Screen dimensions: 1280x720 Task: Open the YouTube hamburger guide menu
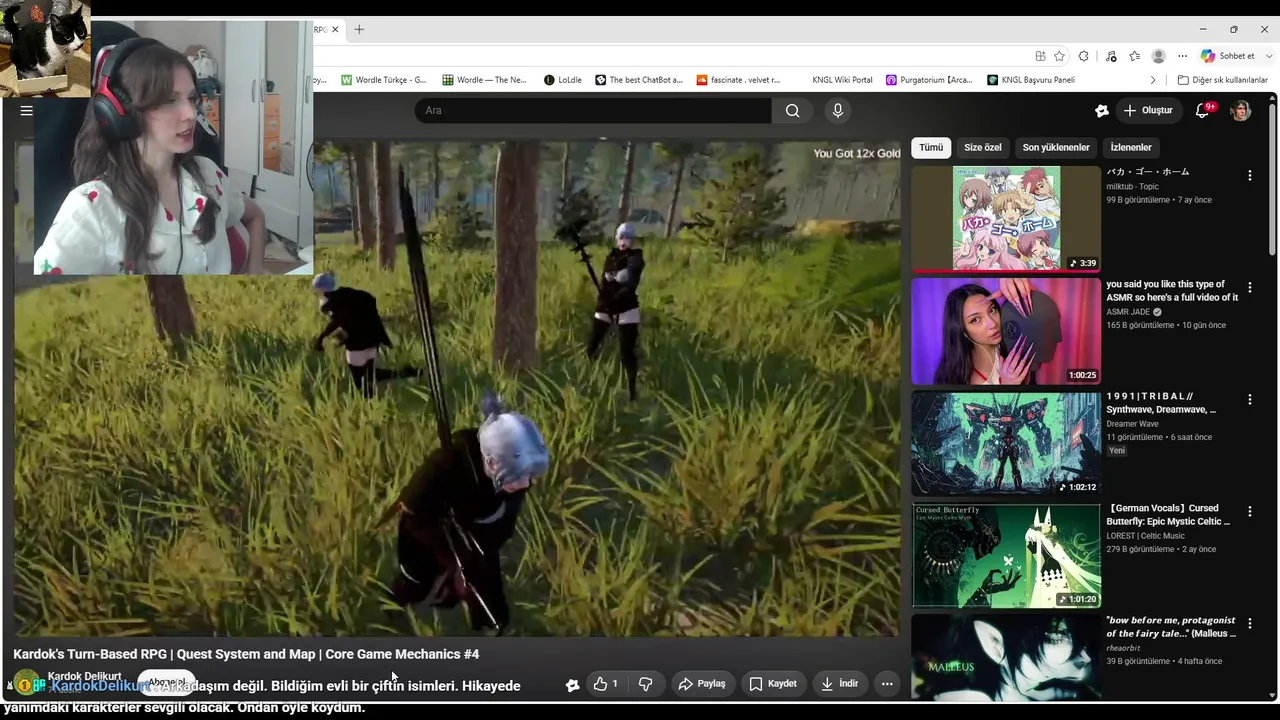click(26, 111)
